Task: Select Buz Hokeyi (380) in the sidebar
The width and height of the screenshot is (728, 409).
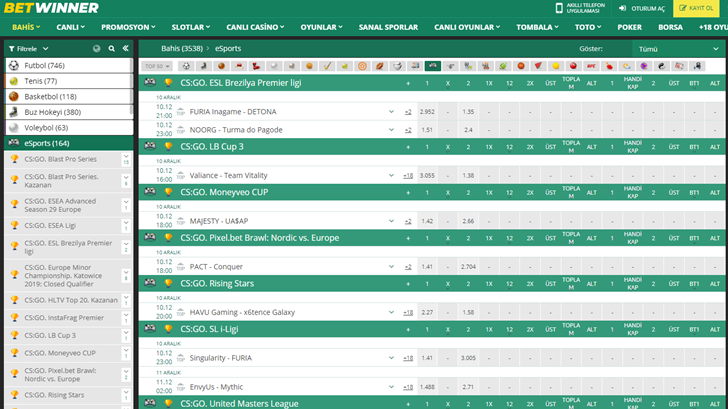Action: (69, 112)
